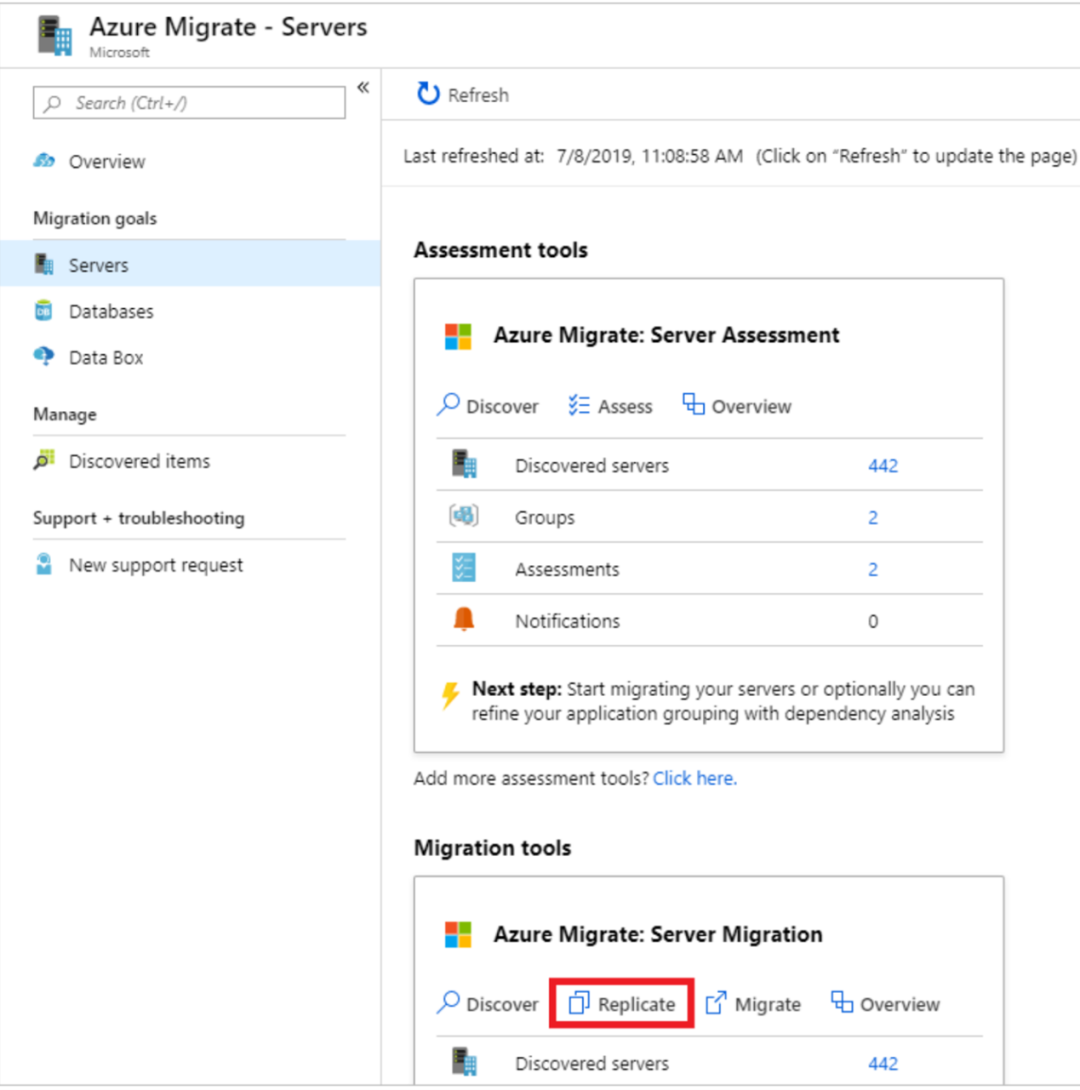Collapse the sidebar with double-chevron
Viewport: 1080px width, 1090px height.
click(363, 88)
